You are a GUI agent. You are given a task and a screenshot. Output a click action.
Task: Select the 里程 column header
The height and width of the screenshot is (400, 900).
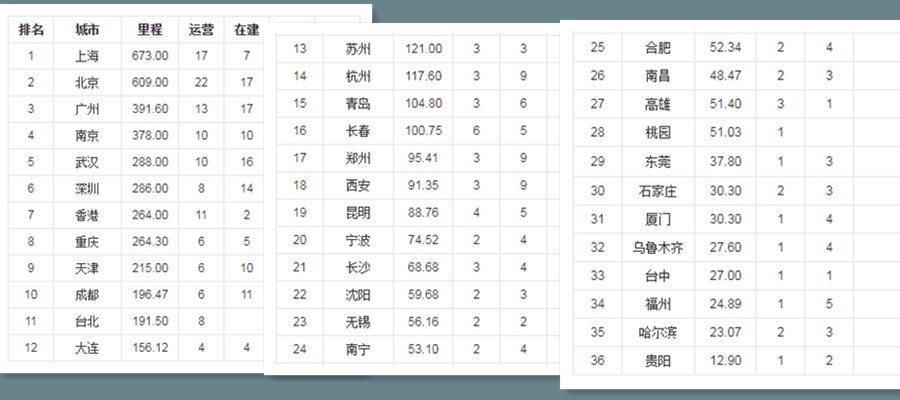(149, 30)
